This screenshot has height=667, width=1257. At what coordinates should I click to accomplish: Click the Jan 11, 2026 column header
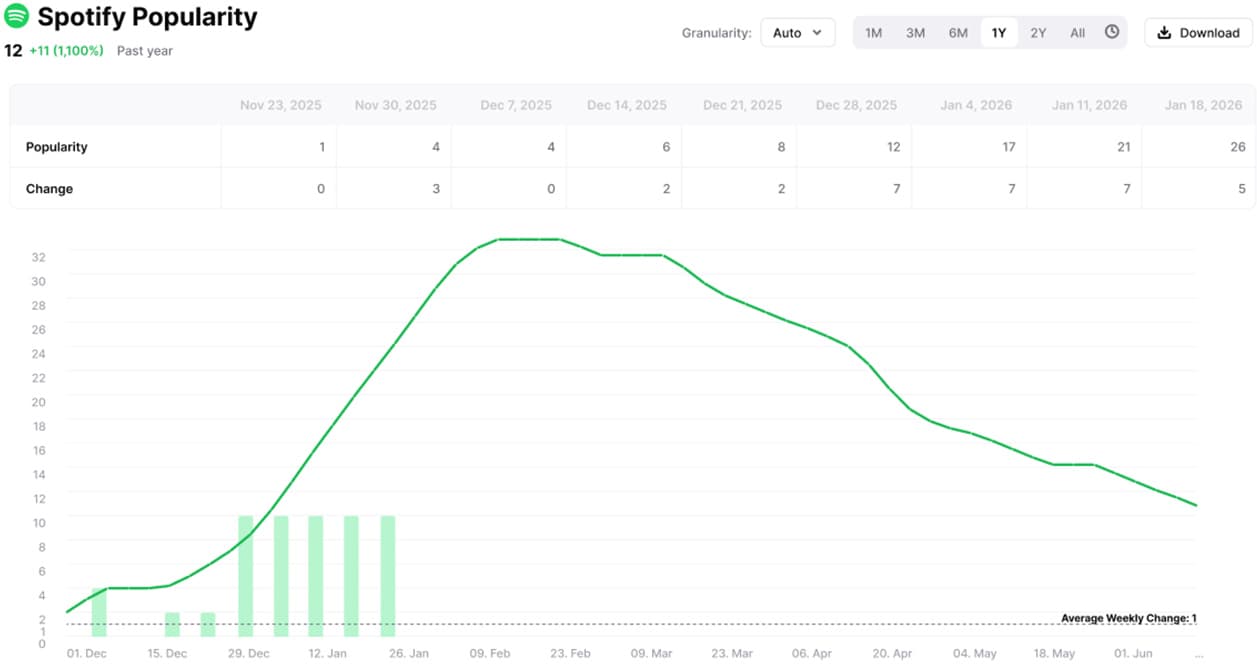click(x=1089, y=105)
